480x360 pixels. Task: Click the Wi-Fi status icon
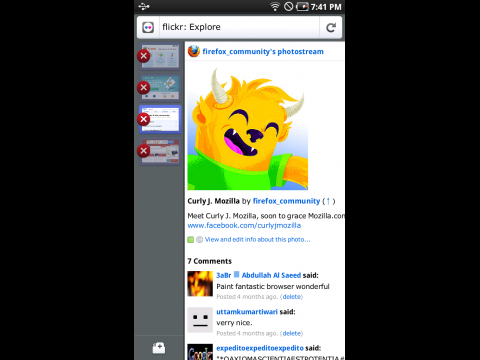pyautogui.click(x=275, y=6)
